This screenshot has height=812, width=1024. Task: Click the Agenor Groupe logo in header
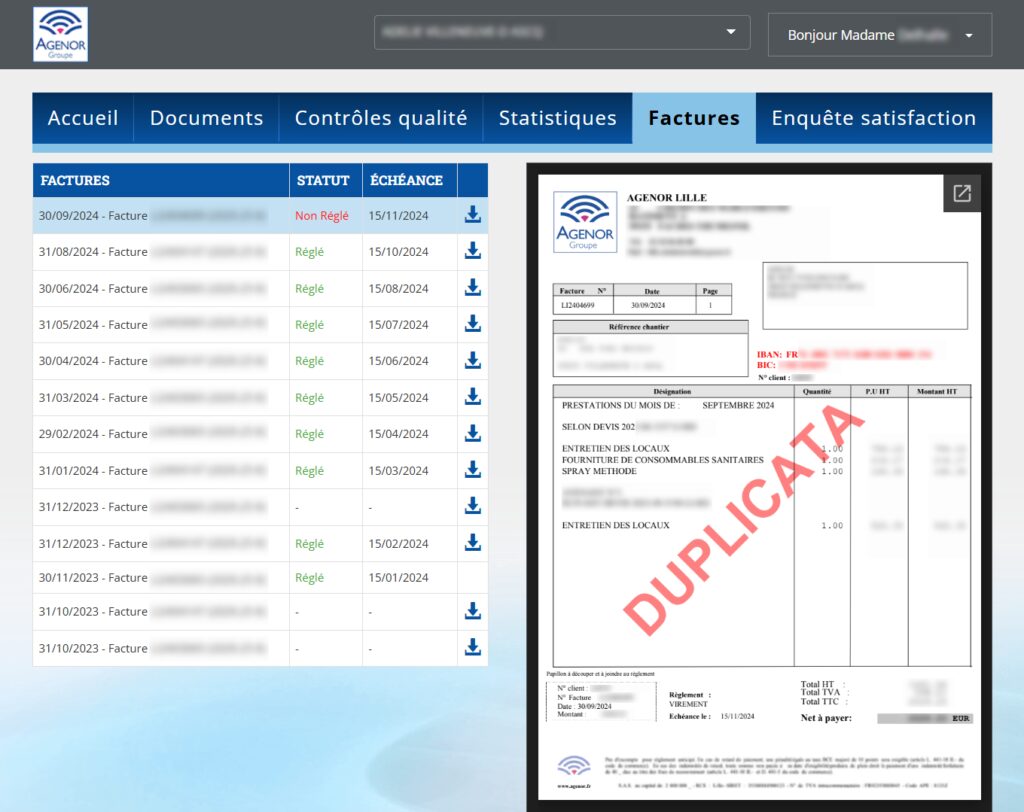coord(60,35)
